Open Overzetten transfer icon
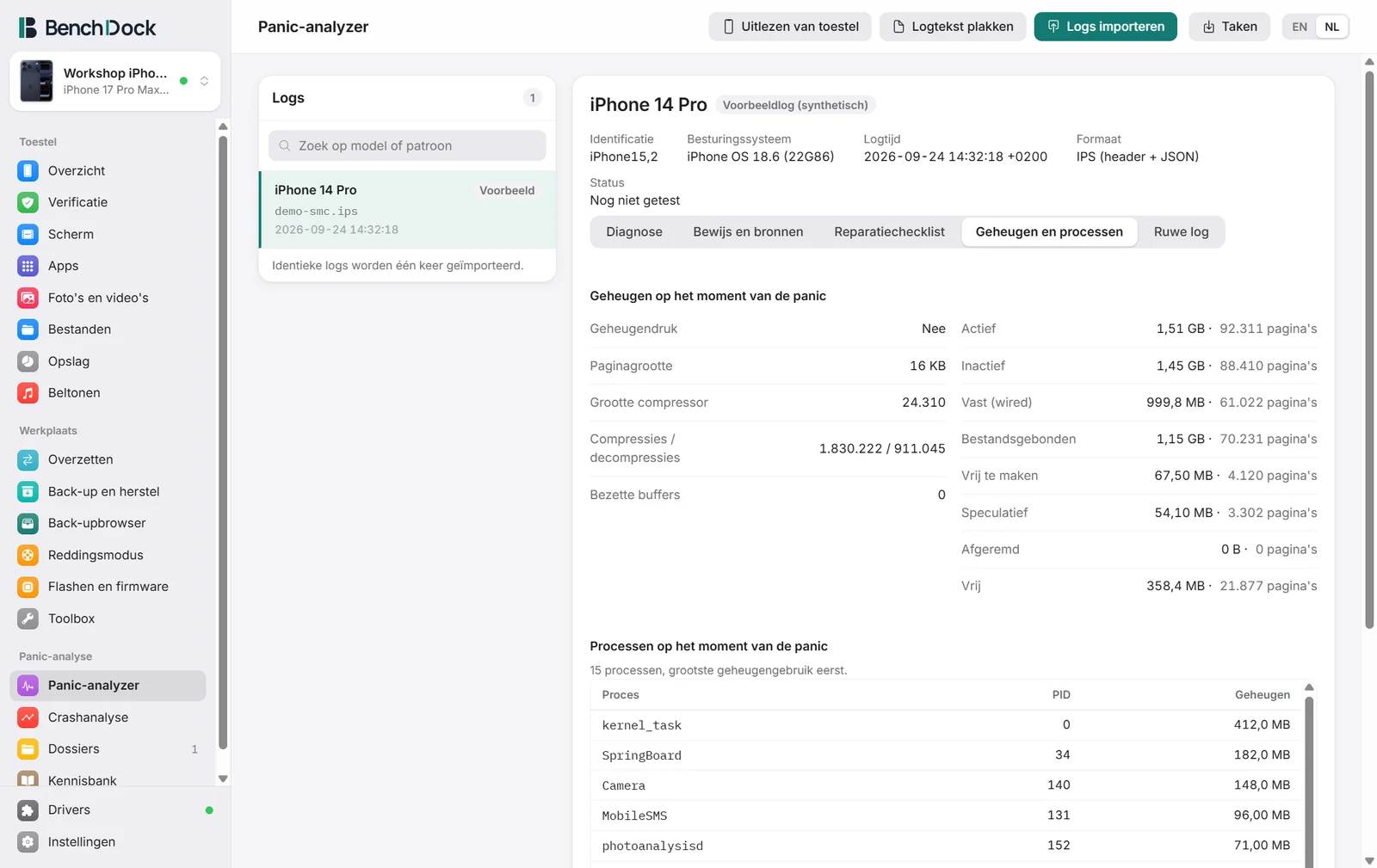 point(28,459)
